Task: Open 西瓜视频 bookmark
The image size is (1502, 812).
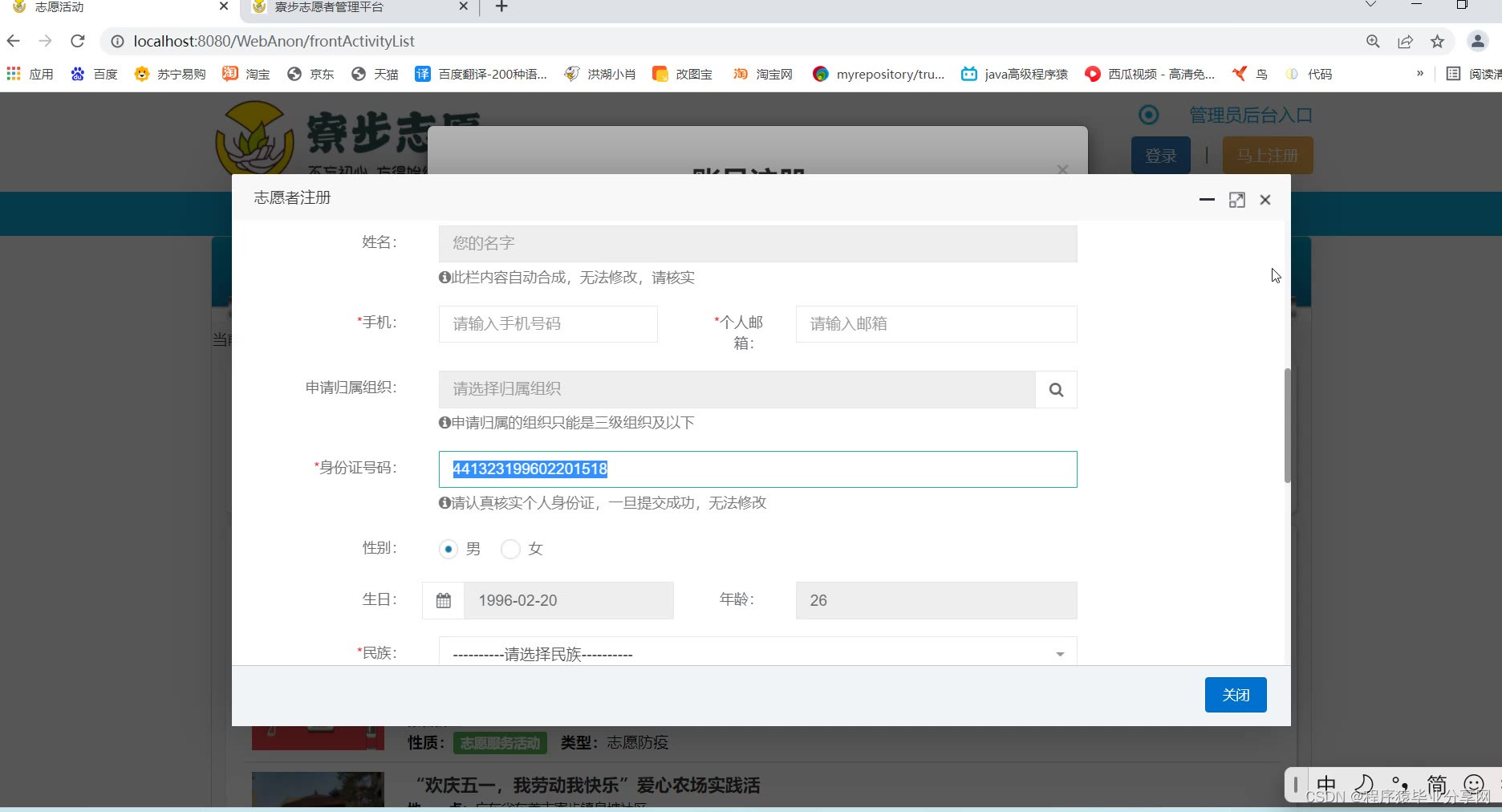Action: coord(1150,74)
